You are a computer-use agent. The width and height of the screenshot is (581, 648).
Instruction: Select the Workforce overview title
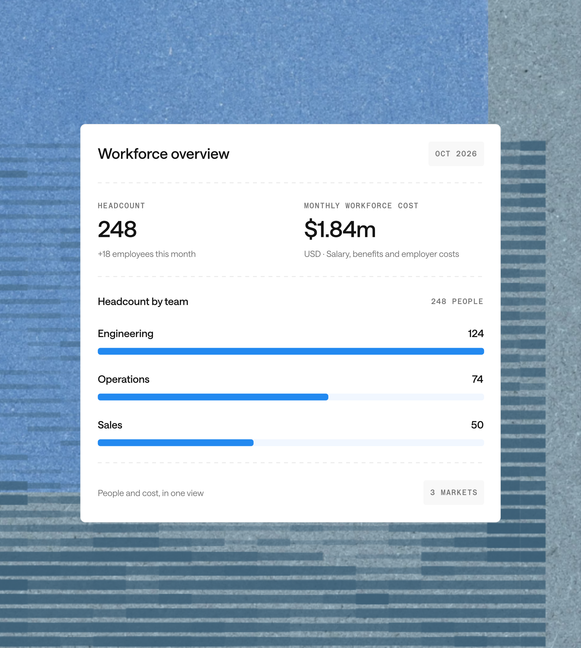(x=164, y=154)
